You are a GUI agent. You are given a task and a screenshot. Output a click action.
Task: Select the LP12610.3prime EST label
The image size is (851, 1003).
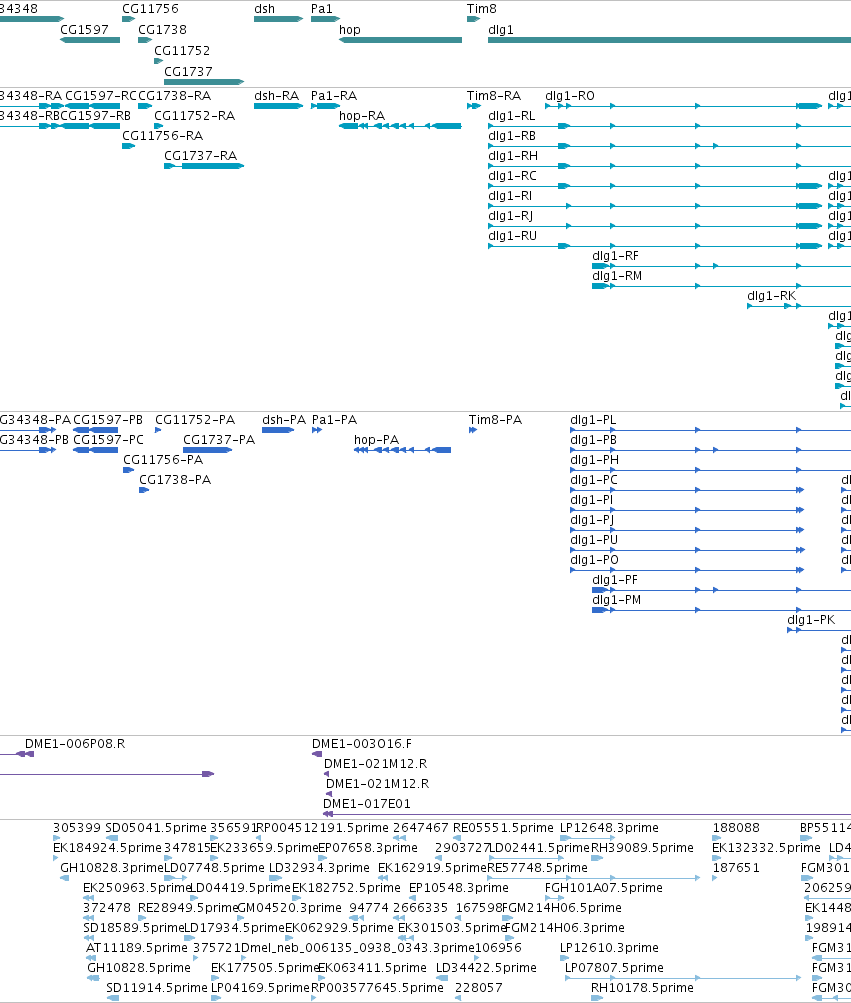[609, 948]
